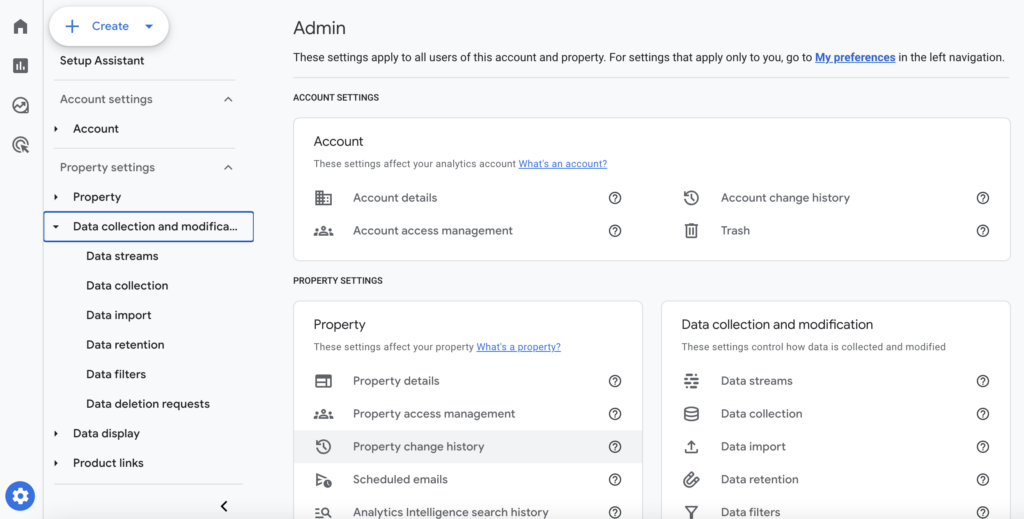
Task: Click the Scheduled emails icon
Action: [323, 480]
